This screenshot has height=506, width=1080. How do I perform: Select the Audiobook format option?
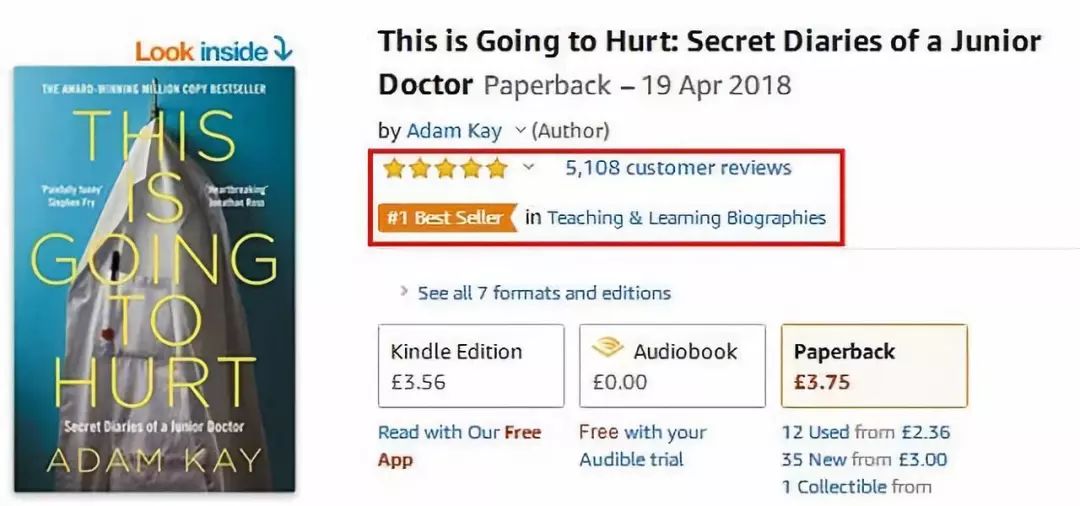672,366
